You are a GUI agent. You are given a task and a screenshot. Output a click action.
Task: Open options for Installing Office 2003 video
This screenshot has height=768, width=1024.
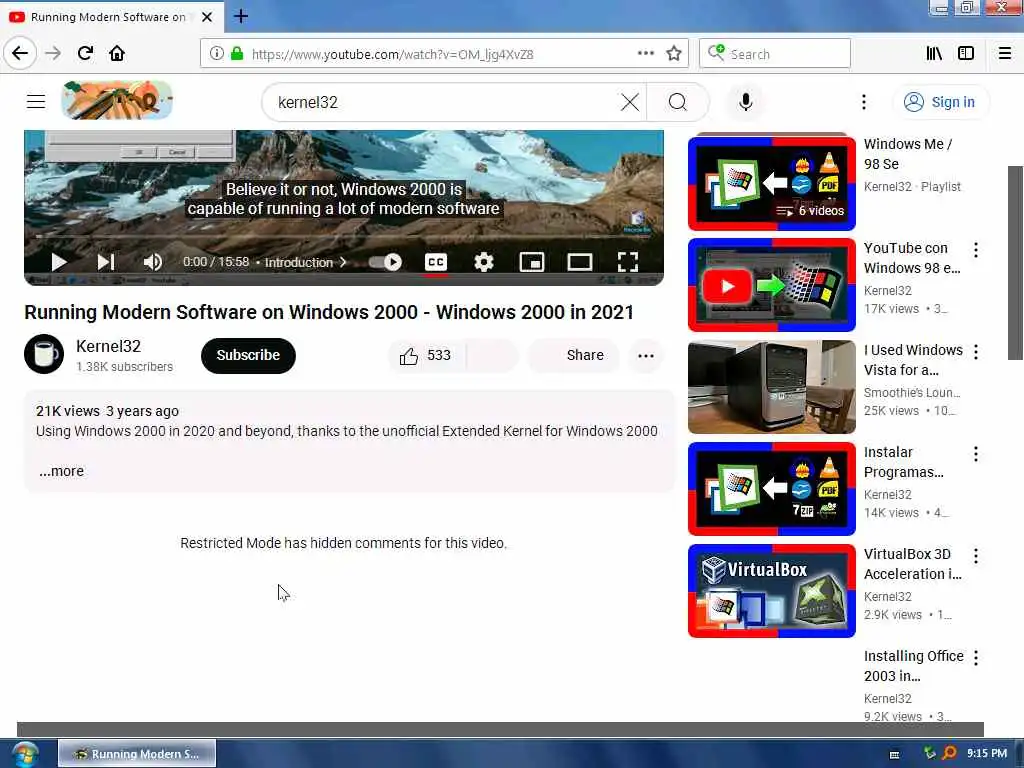[976, 657]
